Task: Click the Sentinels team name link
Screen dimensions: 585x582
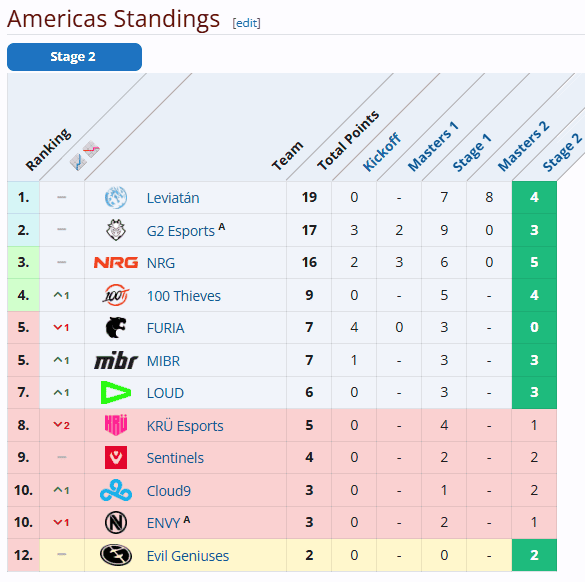Action: pyautogui.click(x=175, y=458)
